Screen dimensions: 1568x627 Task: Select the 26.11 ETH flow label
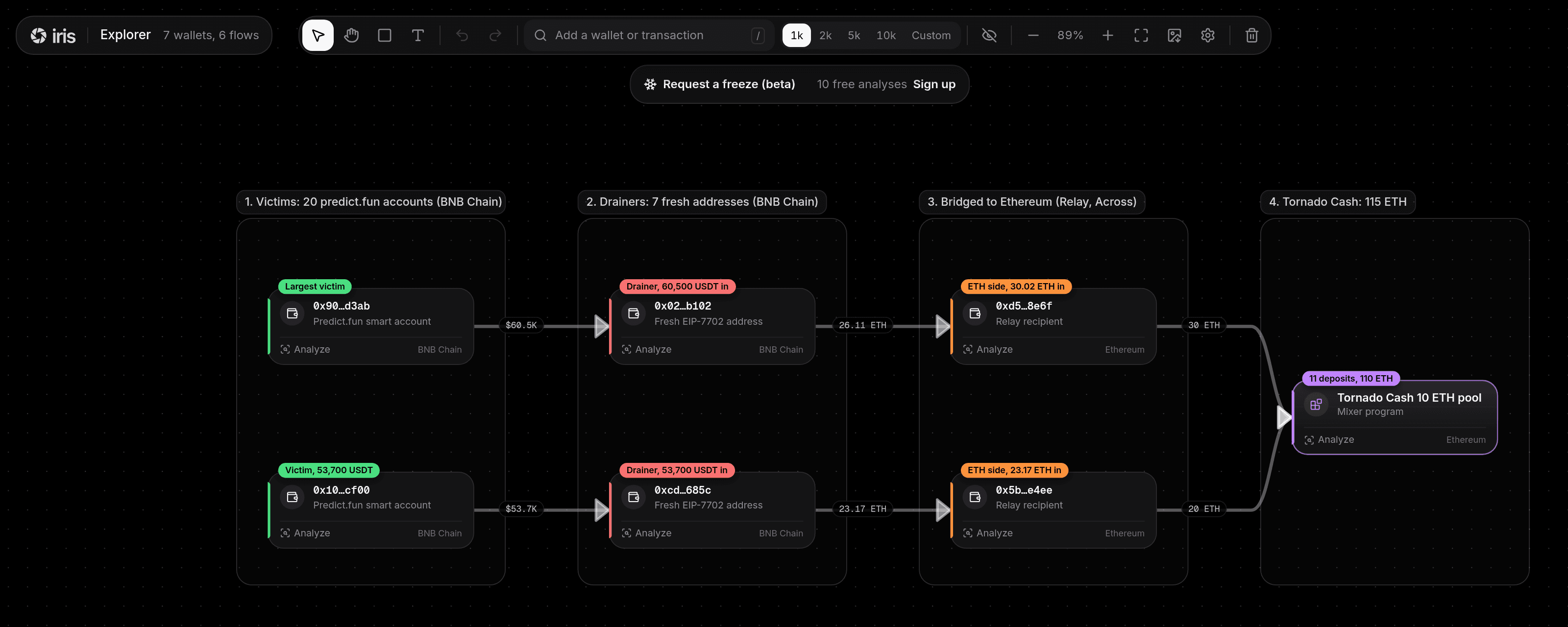(x=862, y=325)
